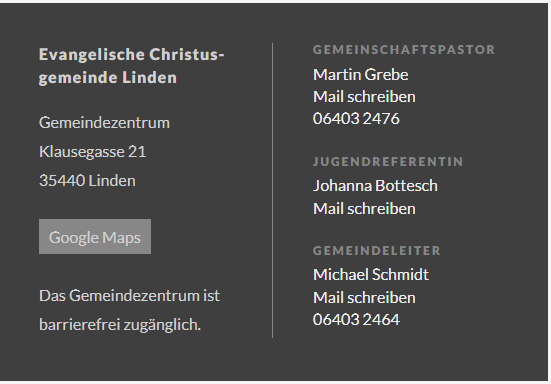Screen dimensions: 551x384
Task: Click Mail schreiben under Martin Grebe
Action: [x=364, y=97]
